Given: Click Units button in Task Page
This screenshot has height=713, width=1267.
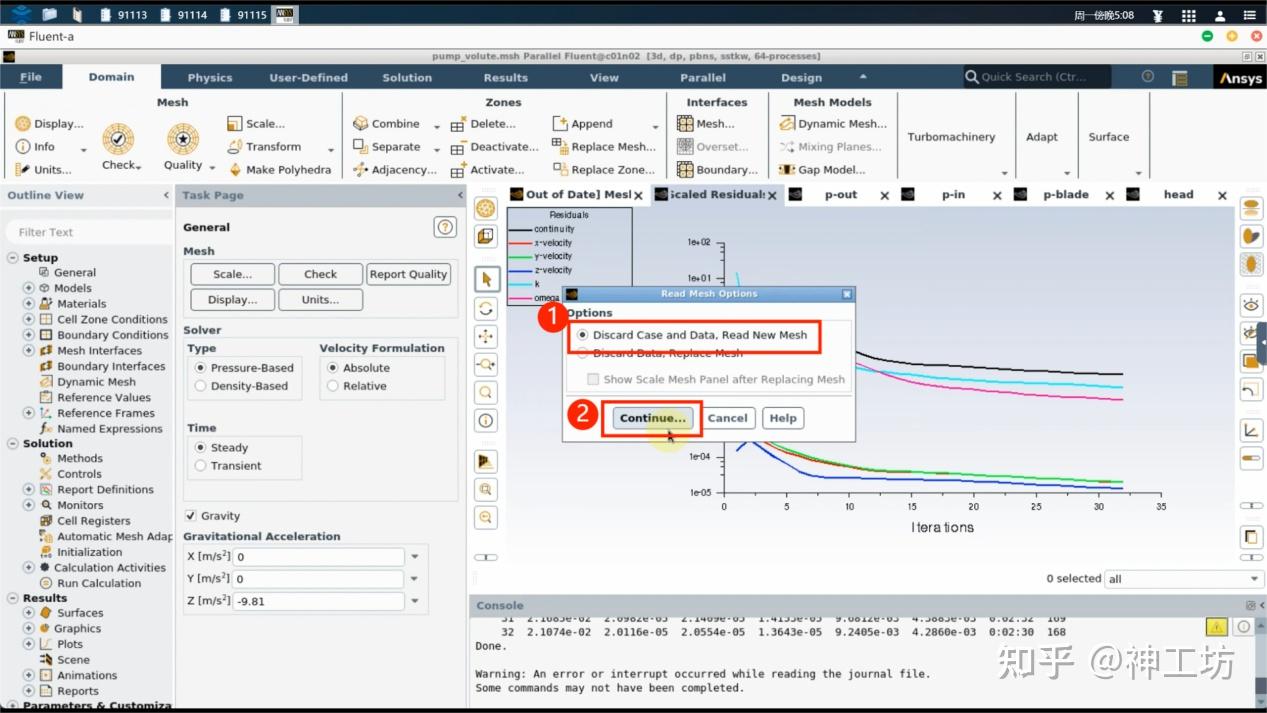Looking at the screenshot, I should tap(320, 299).
